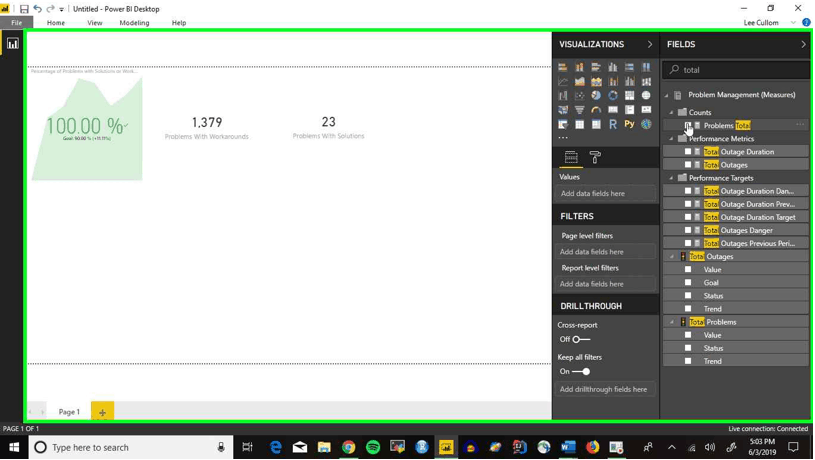The image size is (815, 460).
Task: Select the Matrix visualization
Action: [x=596, y=124]
